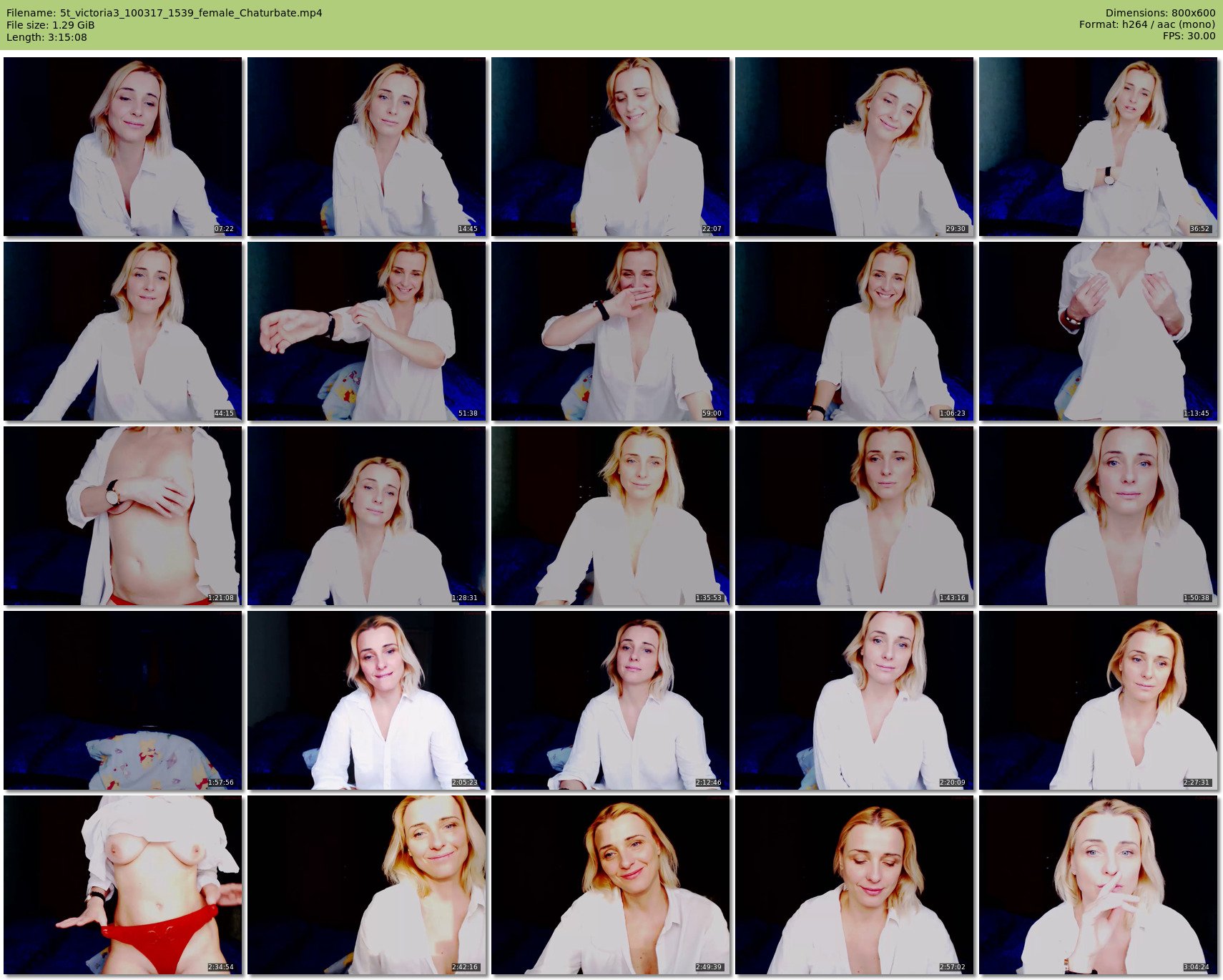Open the frame at 1:57:56
This screenshot has height=980, width=1223.
pyautogui.click(x=123, y=700)
